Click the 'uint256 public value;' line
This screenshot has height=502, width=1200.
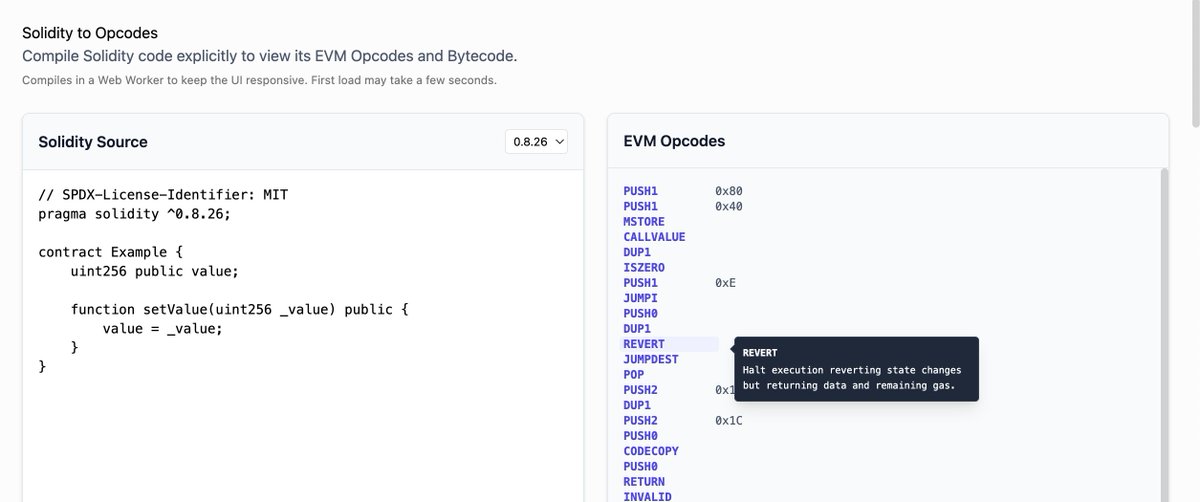point(155,271)
